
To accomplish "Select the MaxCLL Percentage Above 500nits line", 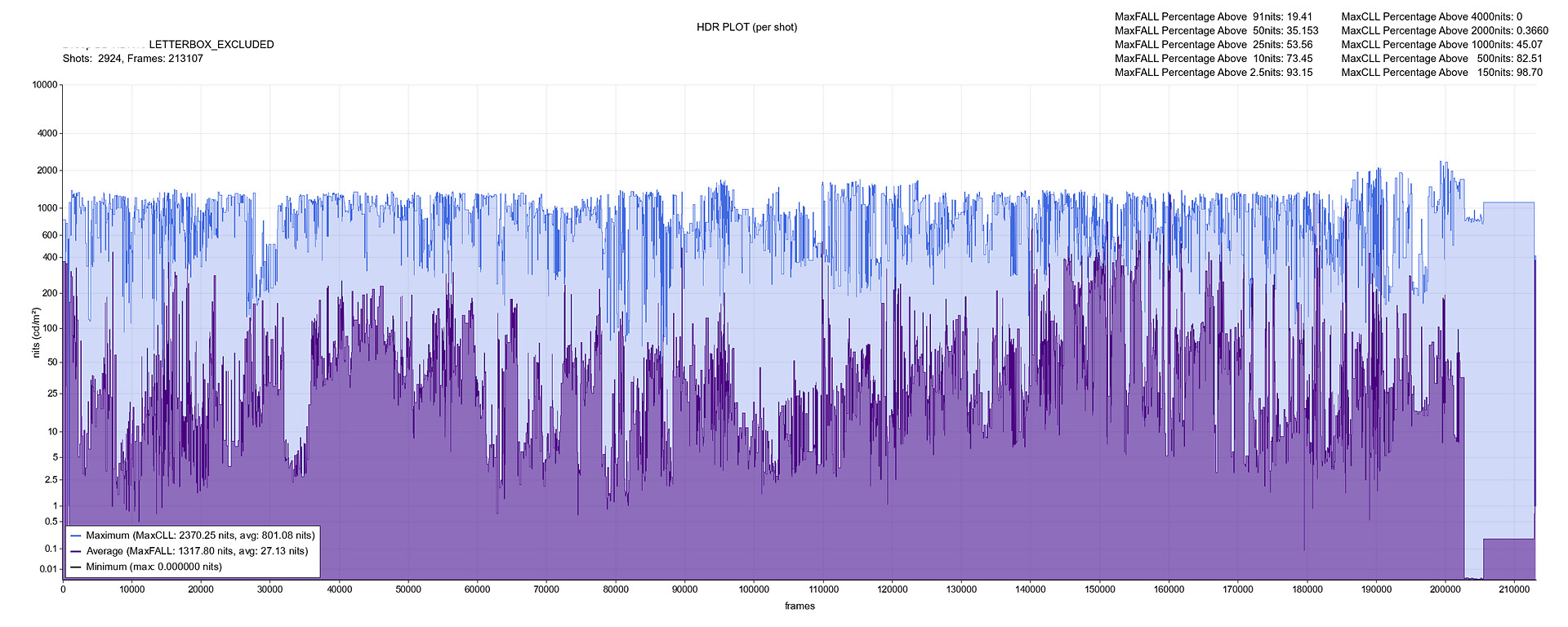I will coord(1442,58).
